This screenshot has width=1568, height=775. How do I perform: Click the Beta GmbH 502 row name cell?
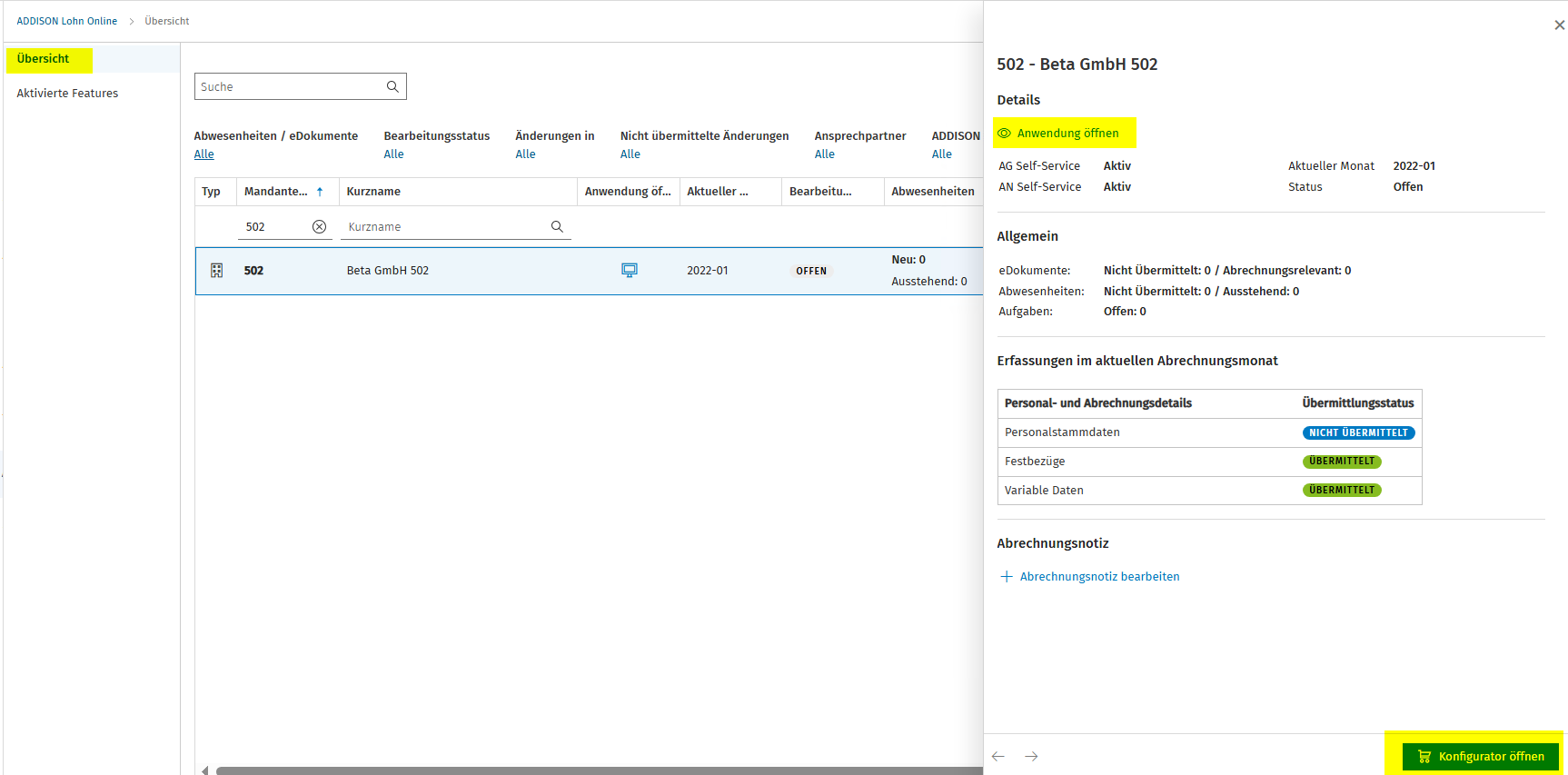[388, 271]
